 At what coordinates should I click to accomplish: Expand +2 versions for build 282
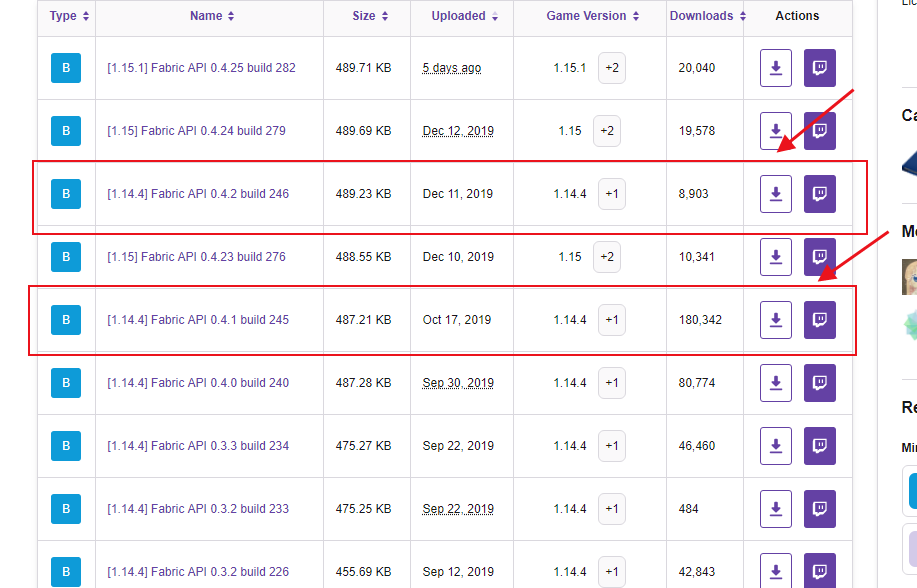point(612,68)
